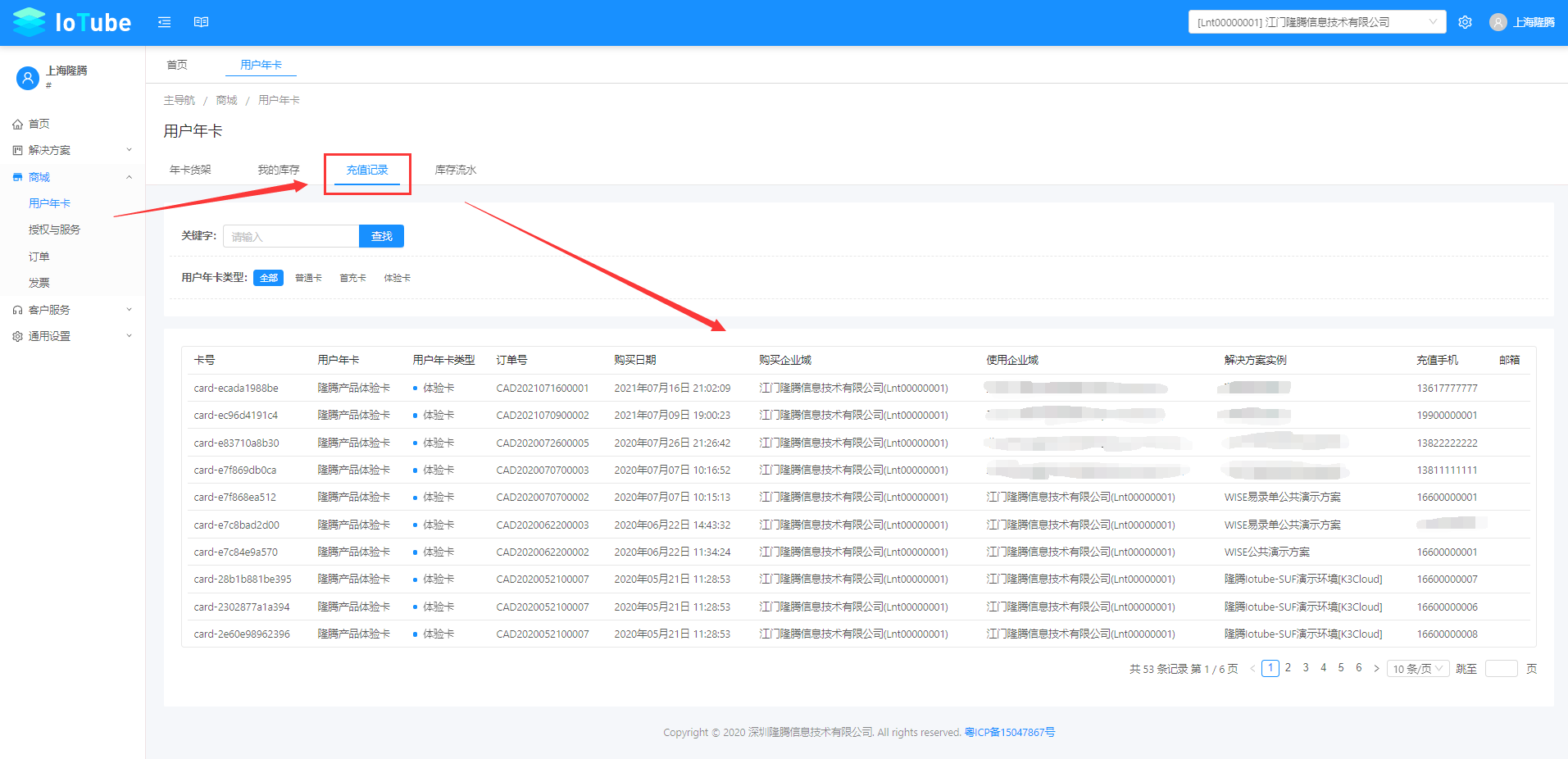The width and height of the screenshot is (1568, 759).
Task: Select card number card-2302877a1a394
Action: point(242,607)
